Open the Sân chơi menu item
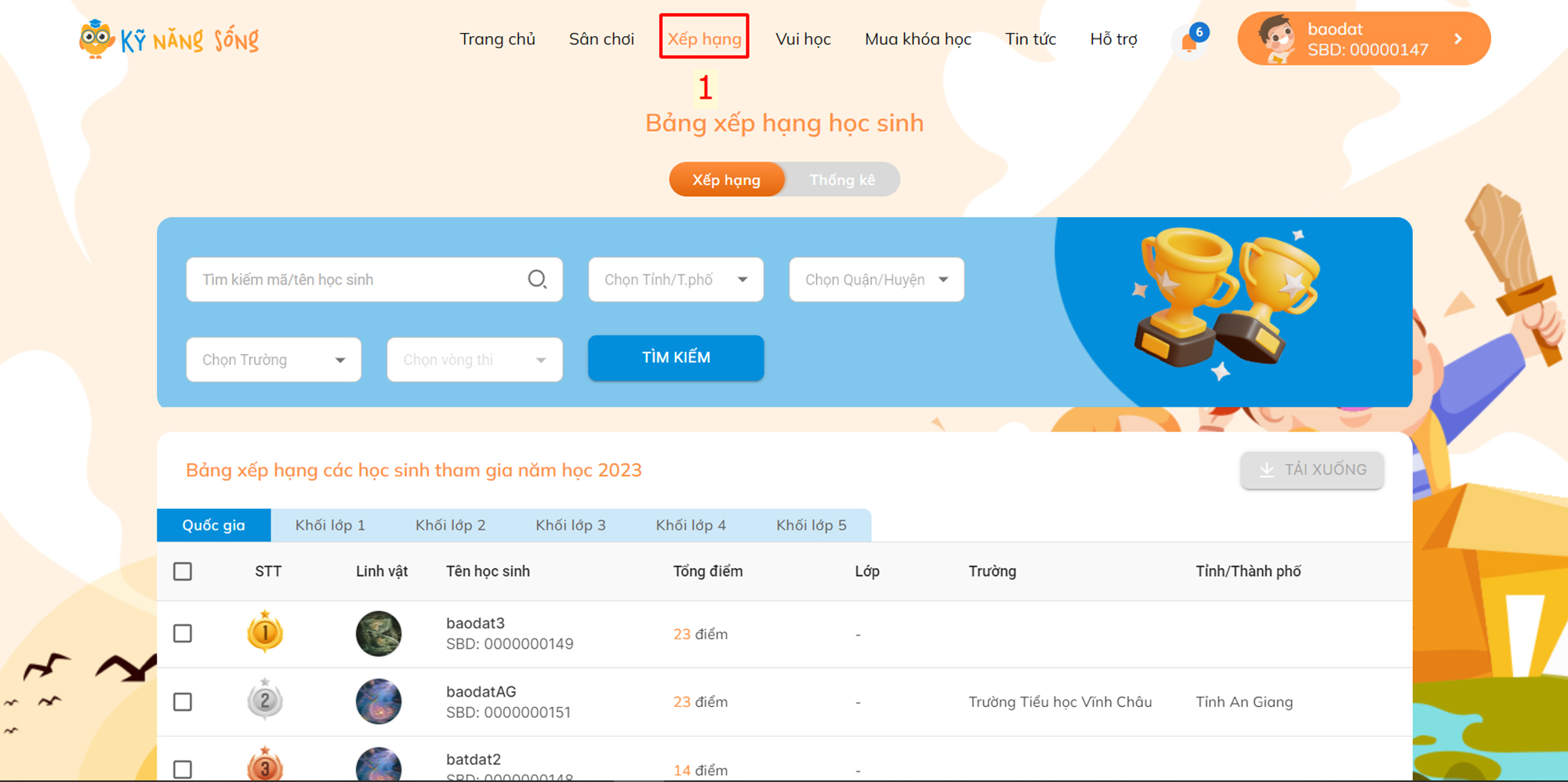The image size is (1568, 782). click(x=601, y=39)
